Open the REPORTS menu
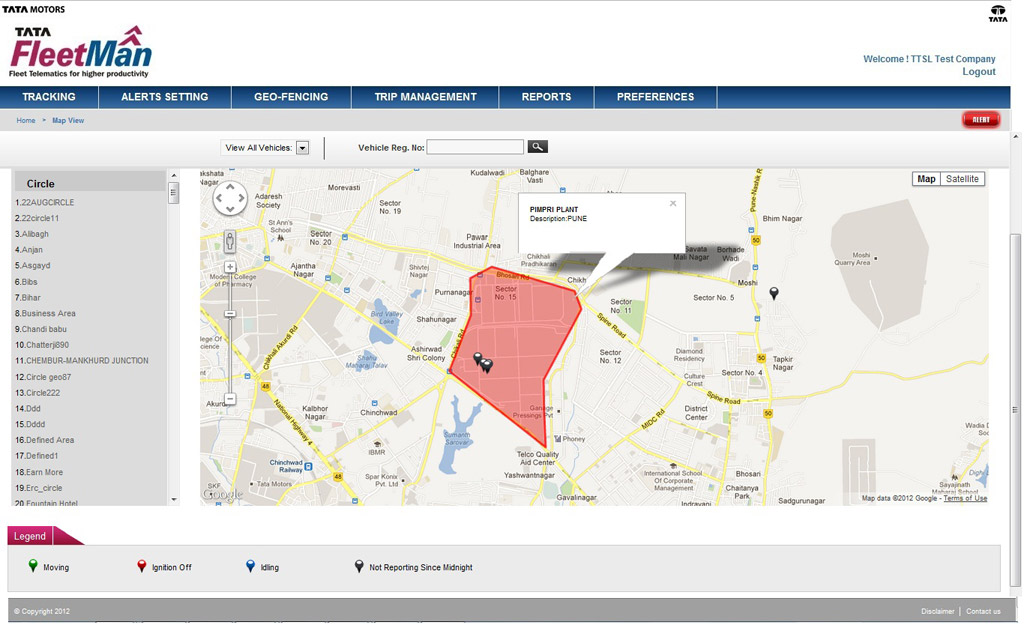 click(x=546, y=97)
